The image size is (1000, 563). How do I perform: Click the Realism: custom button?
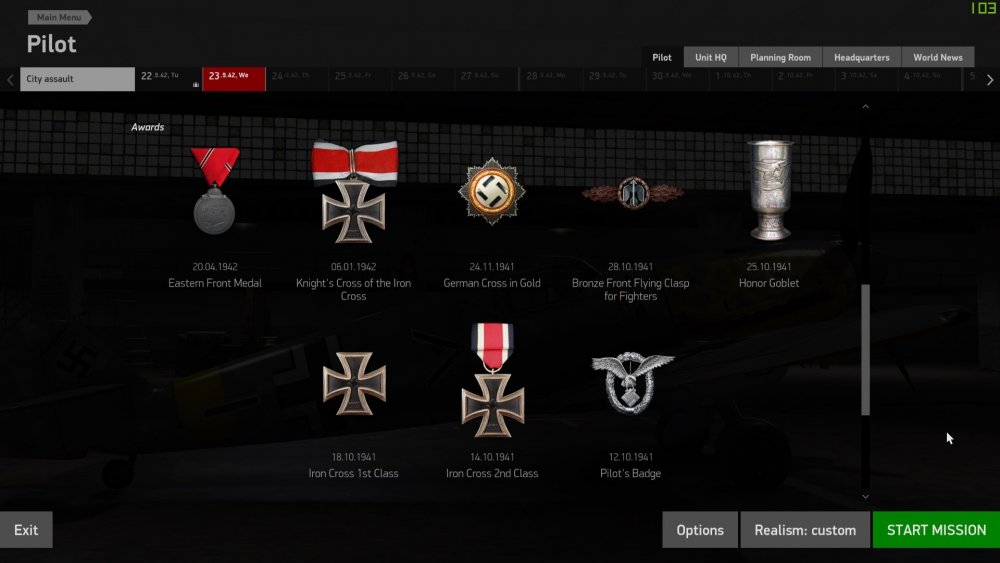click(x=805, y=530)
